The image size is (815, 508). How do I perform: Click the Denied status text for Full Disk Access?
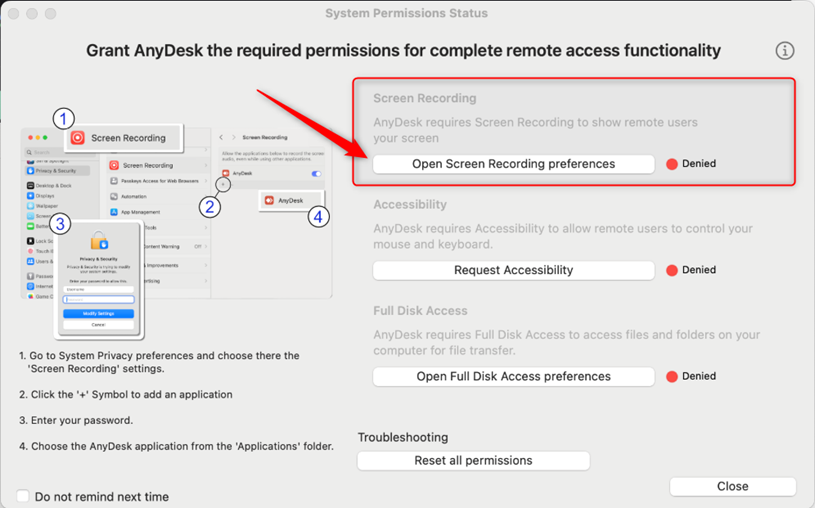pyautogui.click(x=699, y=376)
